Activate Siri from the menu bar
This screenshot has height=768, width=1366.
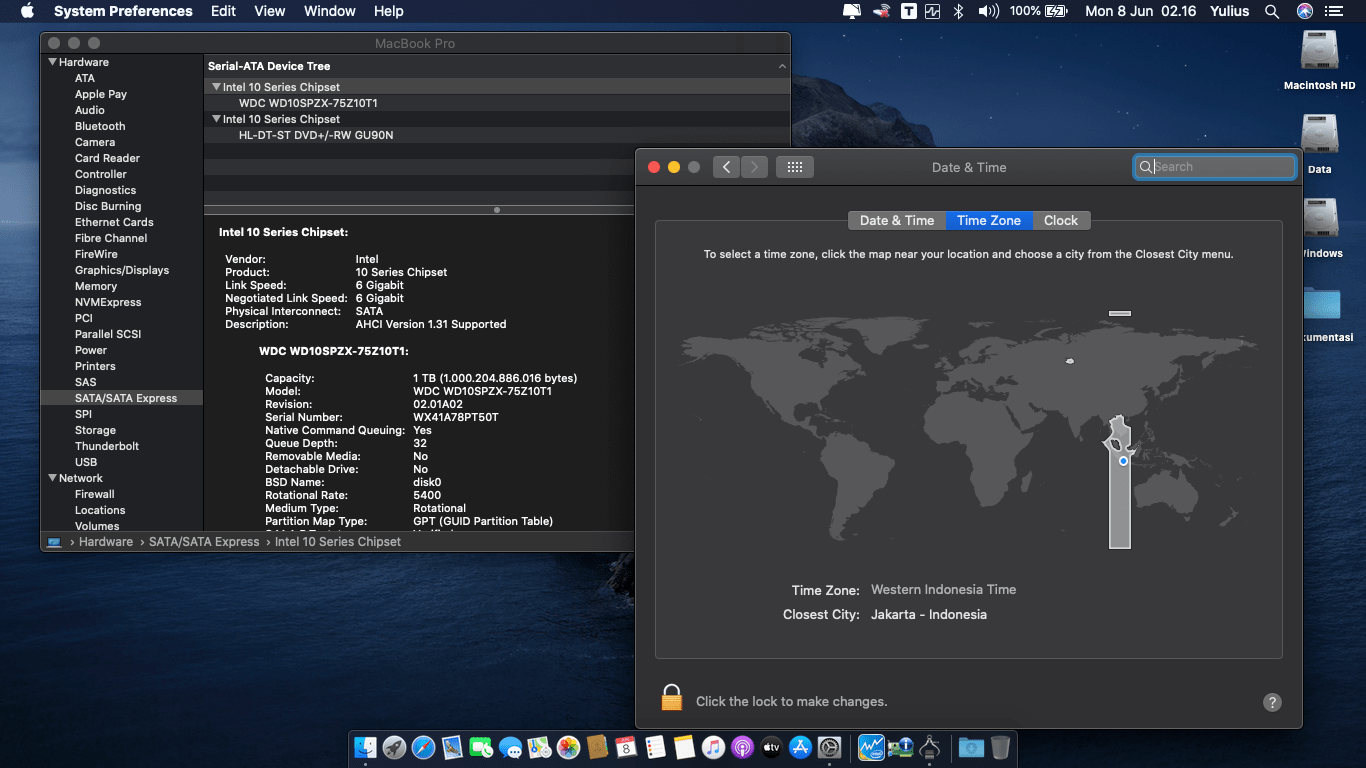(x=1304, y=11)
